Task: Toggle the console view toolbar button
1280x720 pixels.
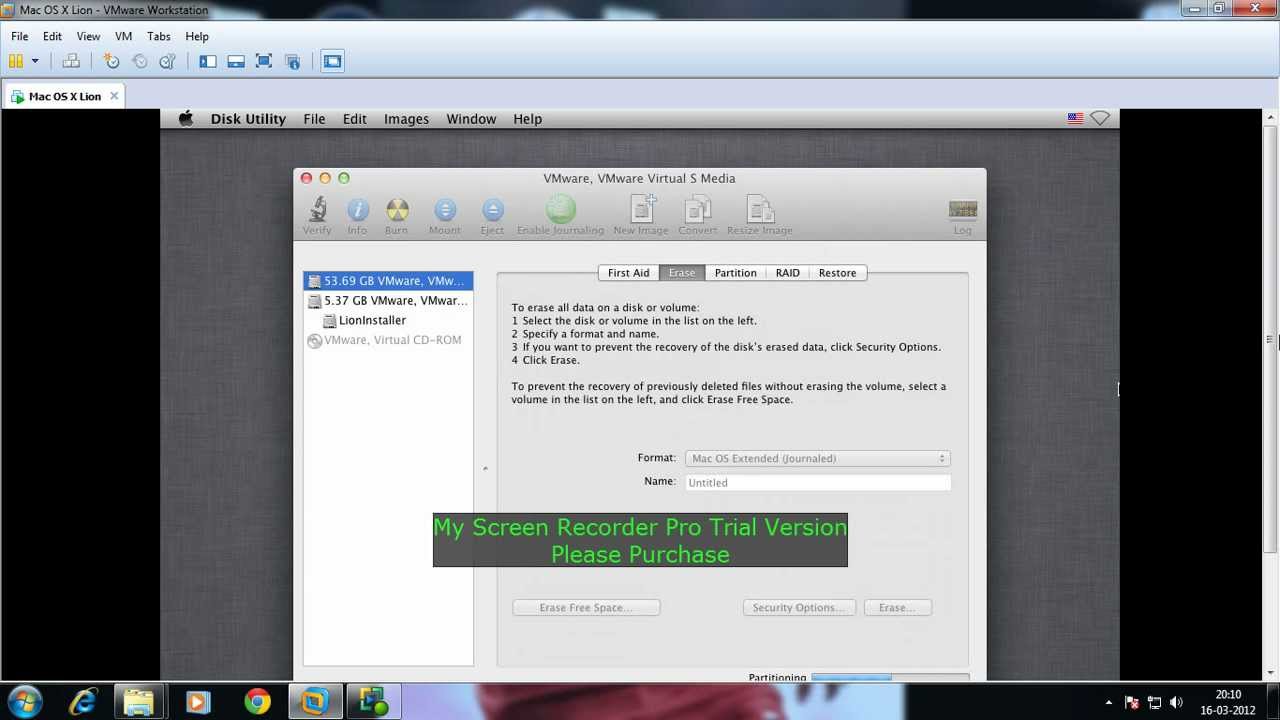Action: [332, 61]
